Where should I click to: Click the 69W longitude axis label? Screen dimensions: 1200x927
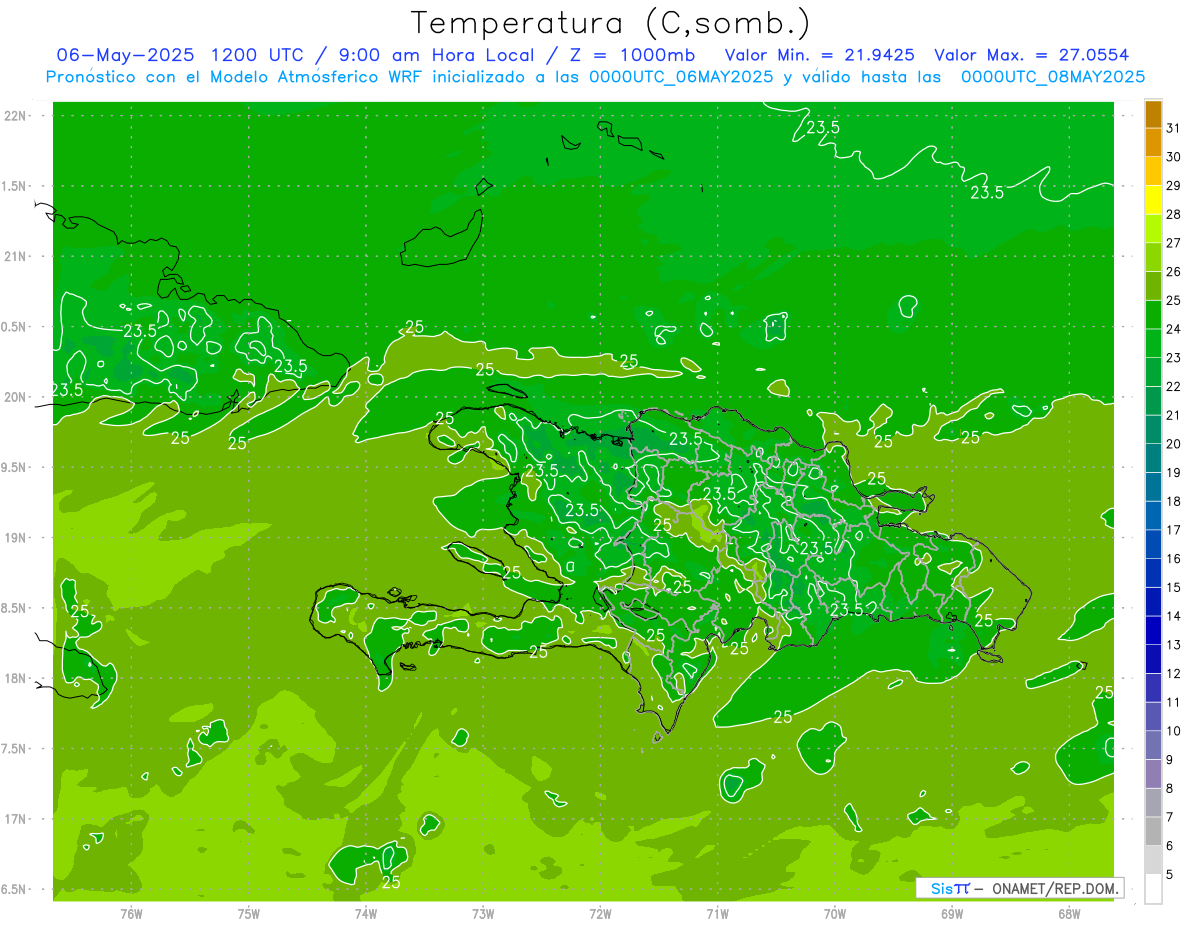click(x=951, y=913)
